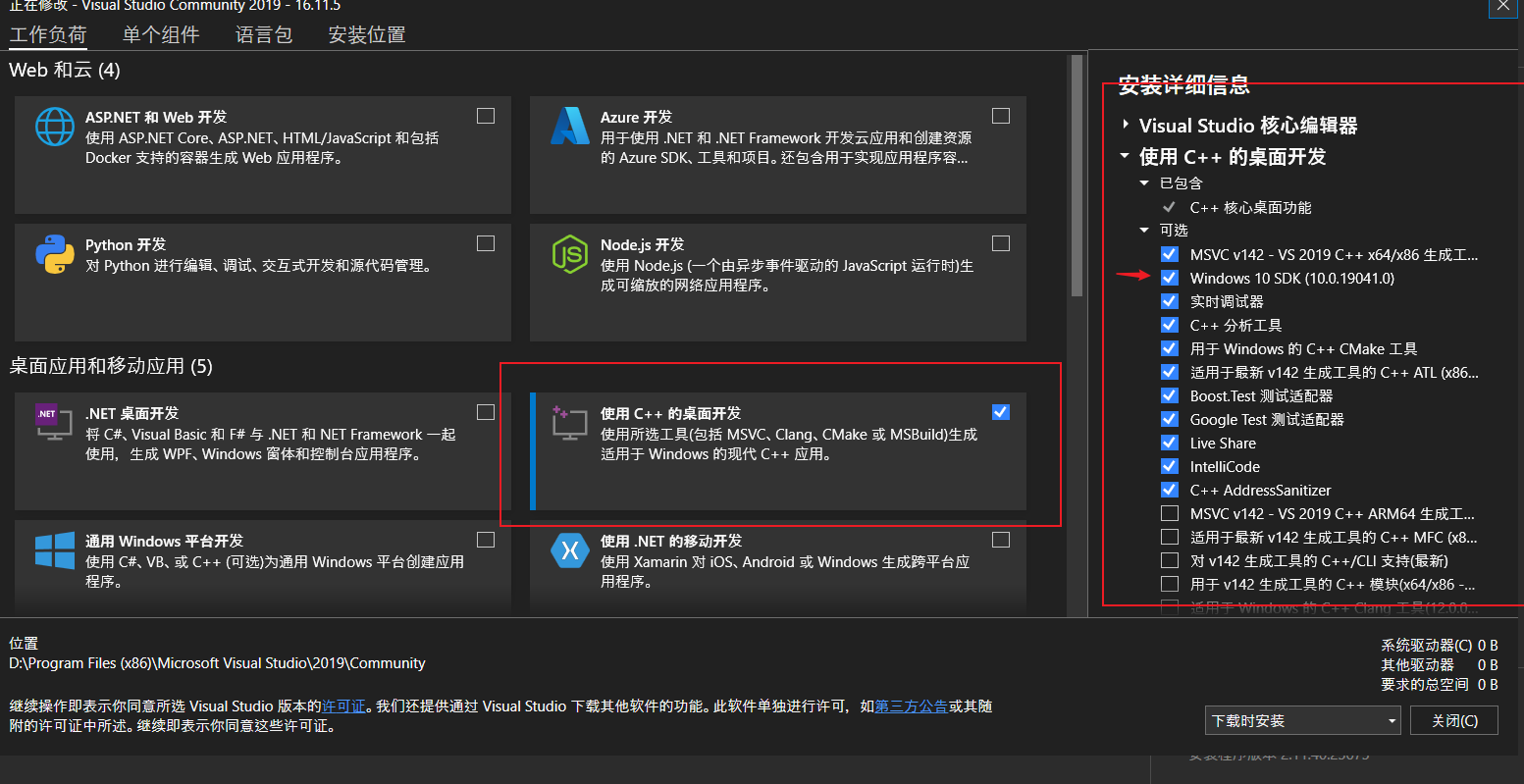Enable the Azure development workload checkbox
This screenshot has width=1524, height=784.
click(1001, 116)
